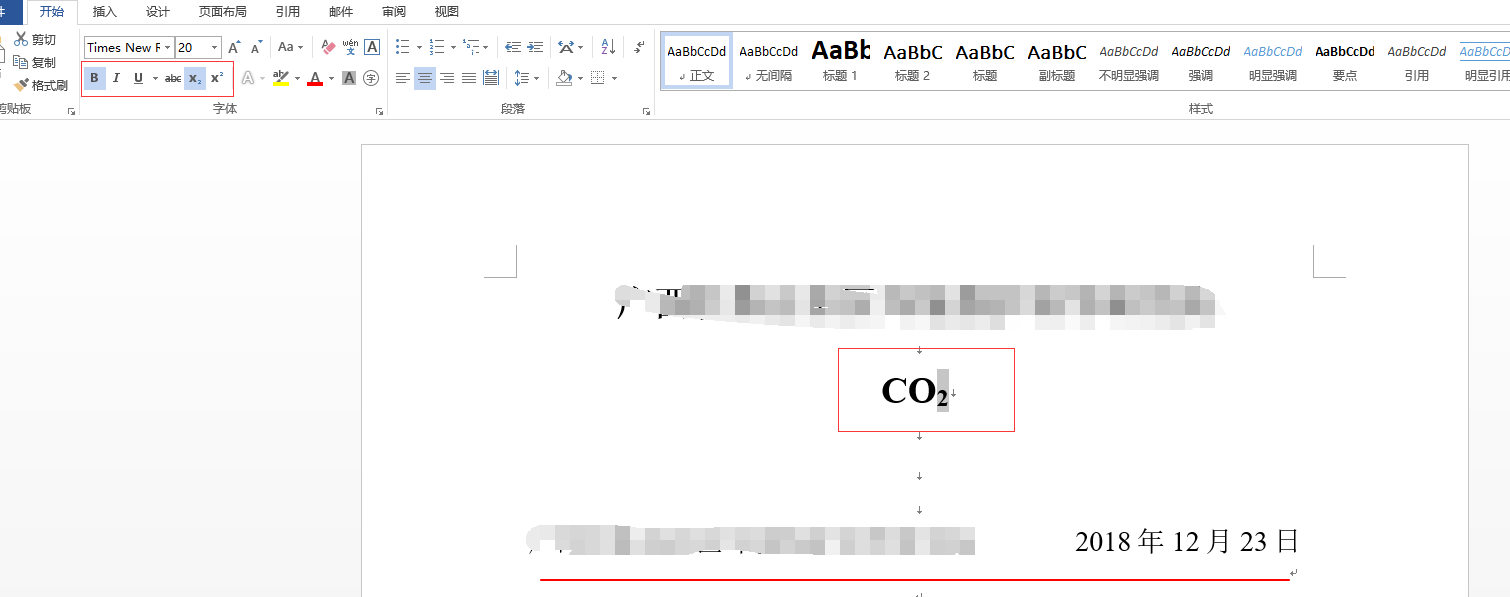The image size is (1510, 597).
Task: Click the Show/Hide paragraph marks icon
Action: (638, 46)
